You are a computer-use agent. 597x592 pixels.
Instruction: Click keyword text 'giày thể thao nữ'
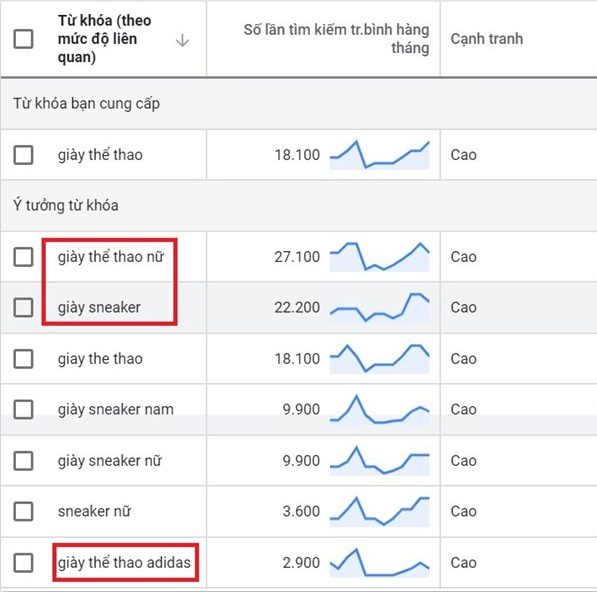(111, 257)
